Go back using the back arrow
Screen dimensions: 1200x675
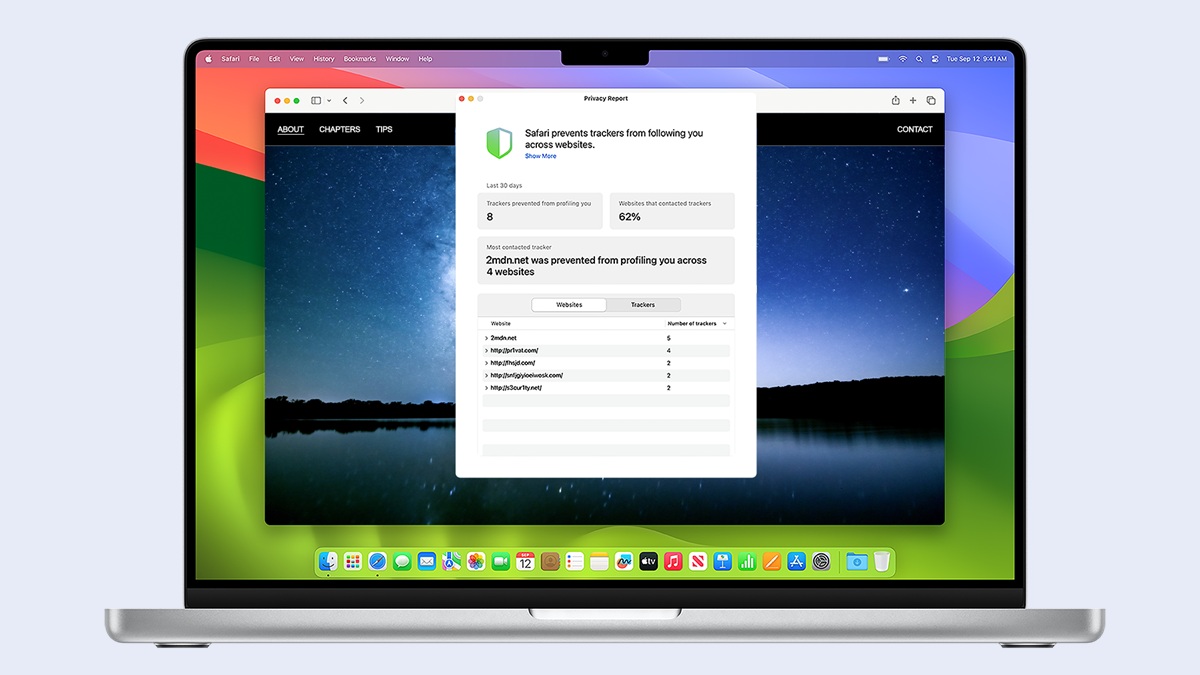[345, 100]
